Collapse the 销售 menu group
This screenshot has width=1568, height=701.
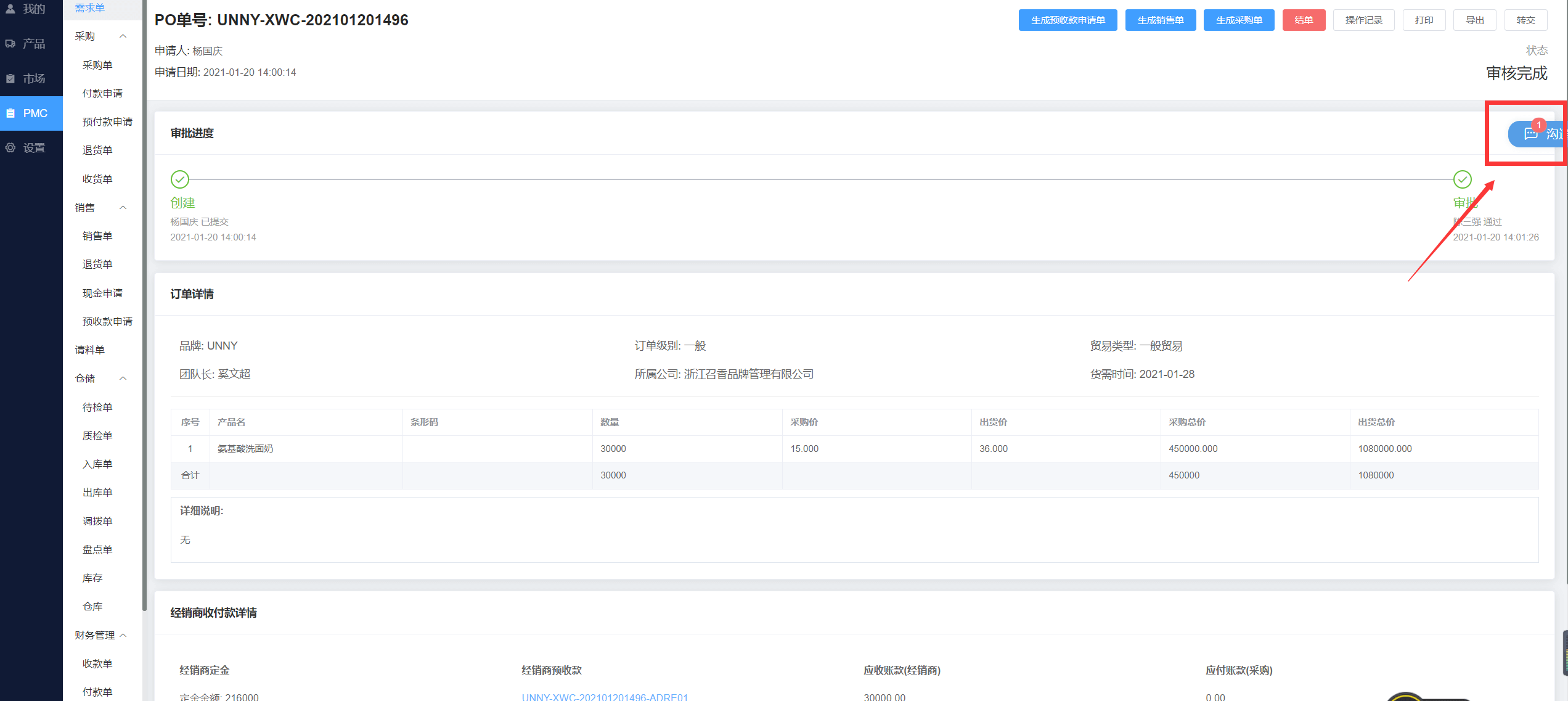tap(123, 208)
